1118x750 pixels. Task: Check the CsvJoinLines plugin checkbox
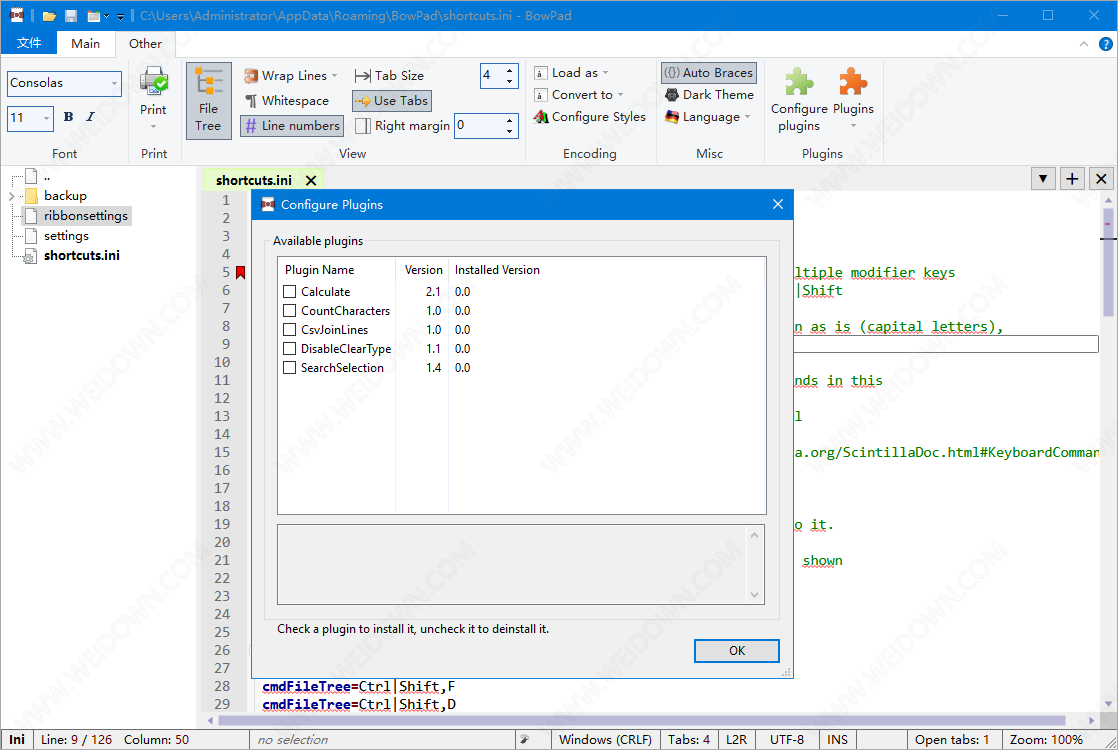coord(289,329)
